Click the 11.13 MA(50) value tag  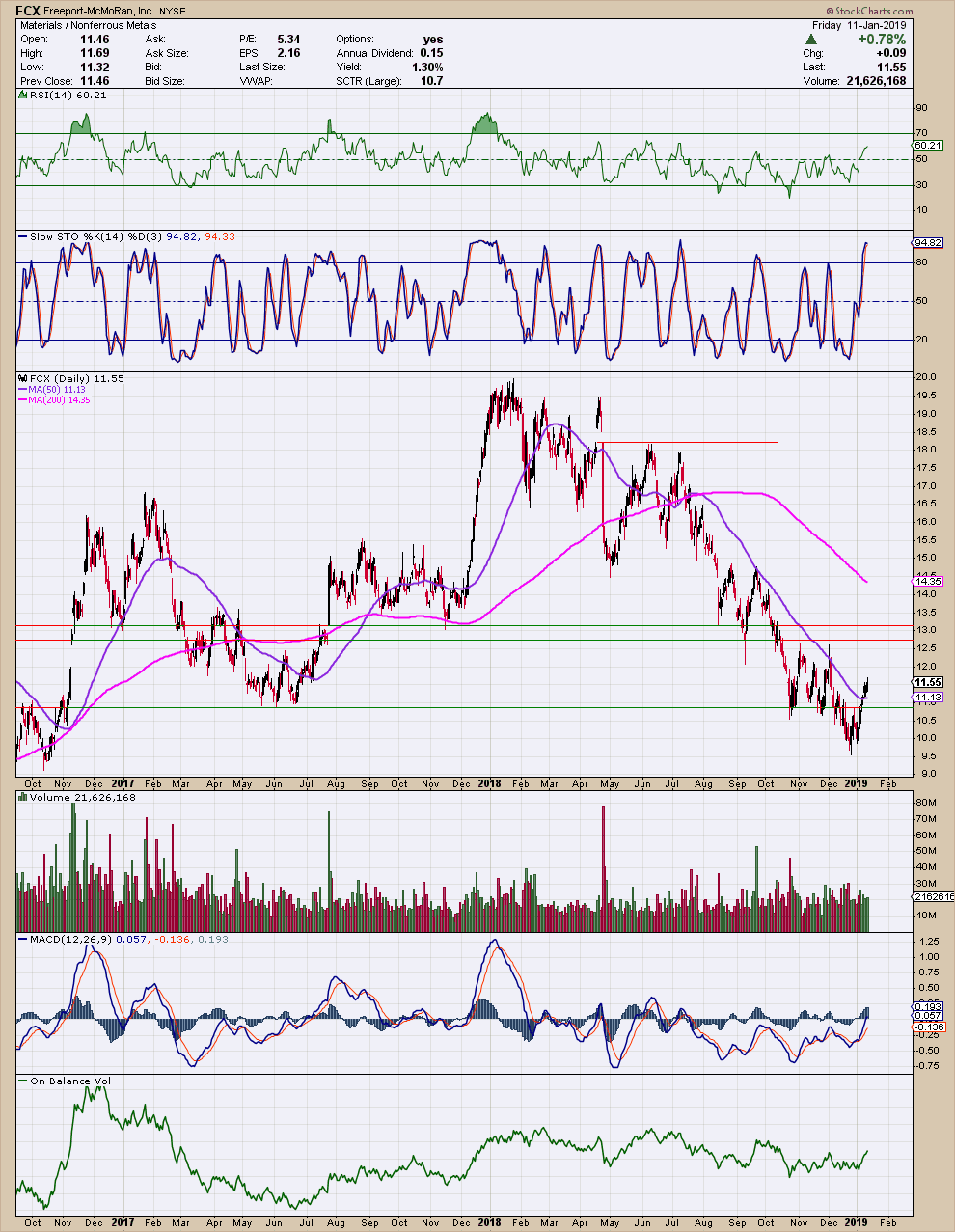pos(927,697)
